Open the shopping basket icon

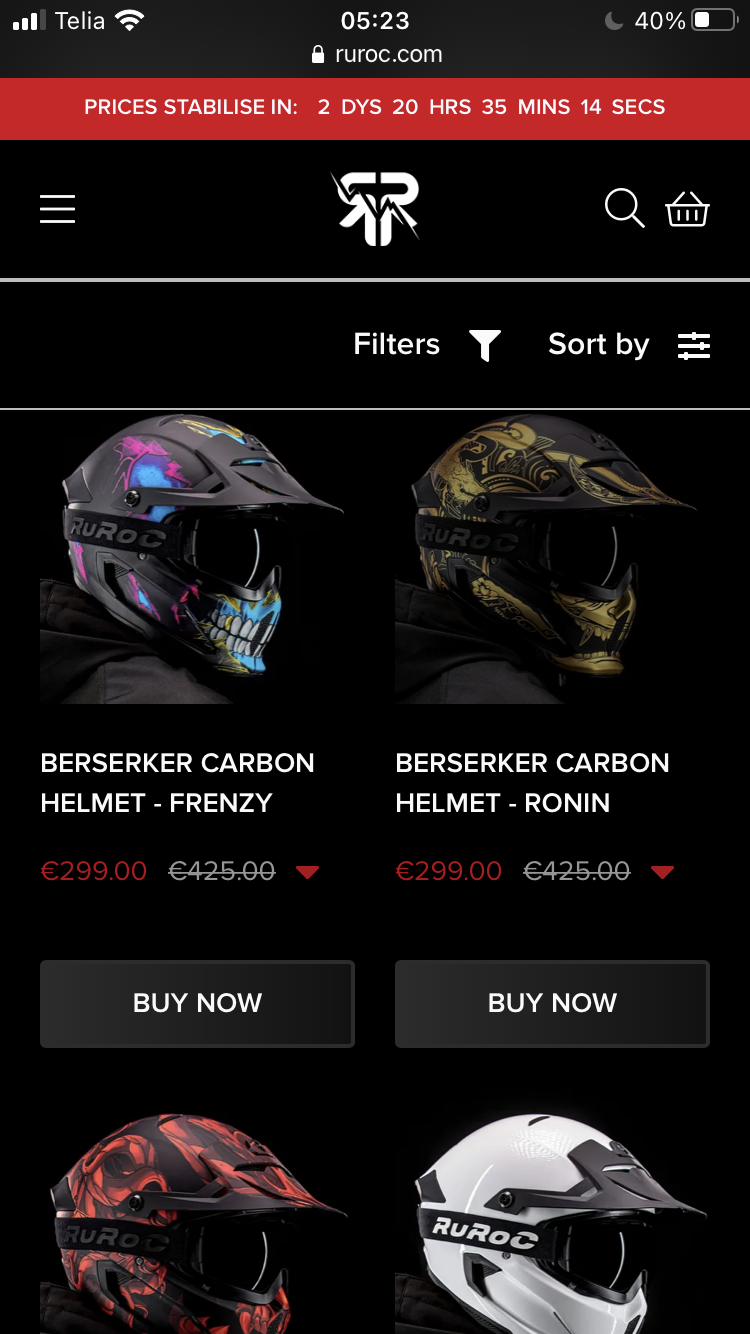coord(688,209)
